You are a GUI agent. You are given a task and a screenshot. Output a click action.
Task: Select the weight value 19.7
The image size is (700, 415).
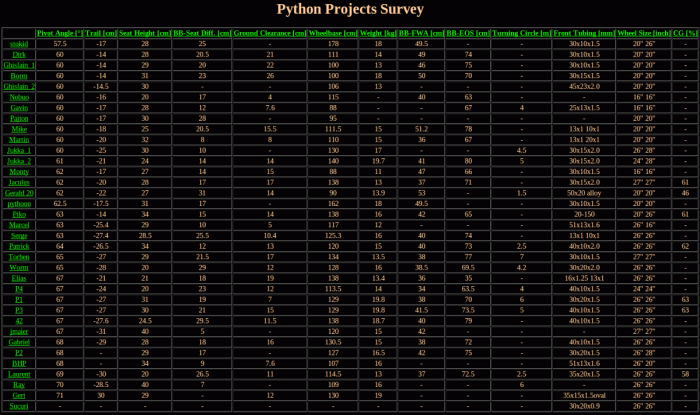tap(378, 161)
